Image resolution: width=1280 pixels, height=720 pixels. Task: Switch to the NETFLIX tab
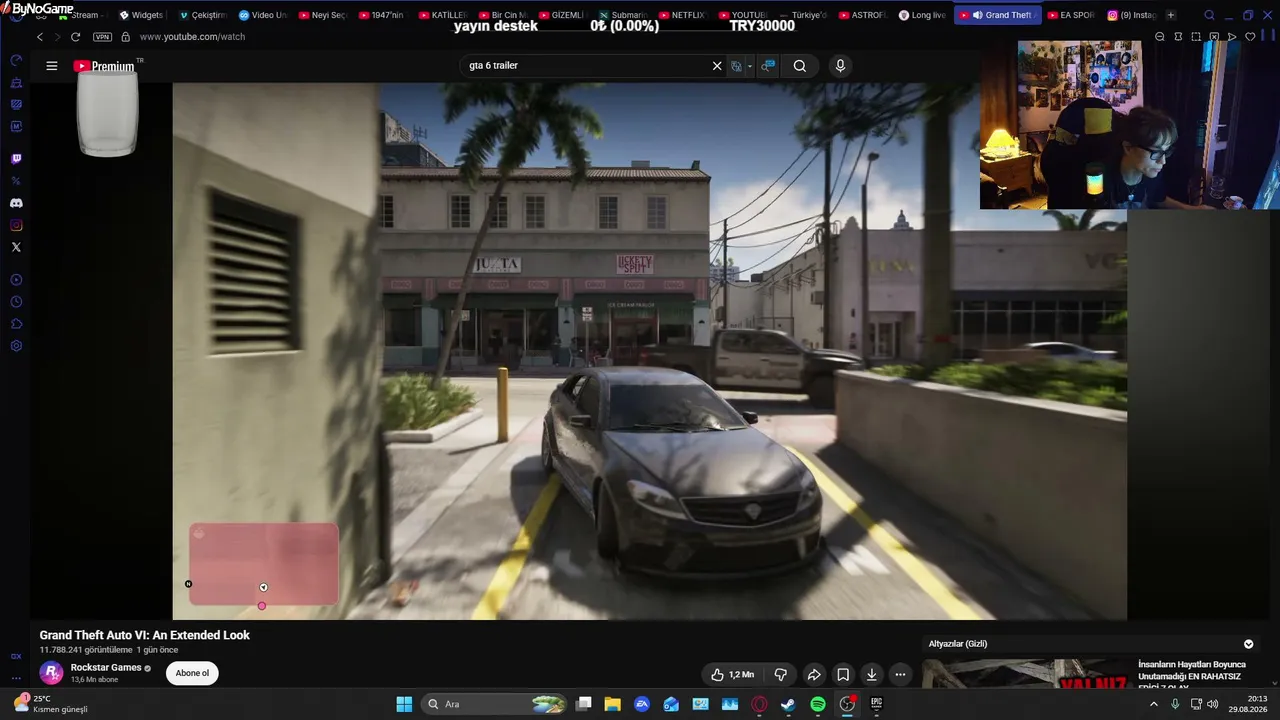click(681, 15)
